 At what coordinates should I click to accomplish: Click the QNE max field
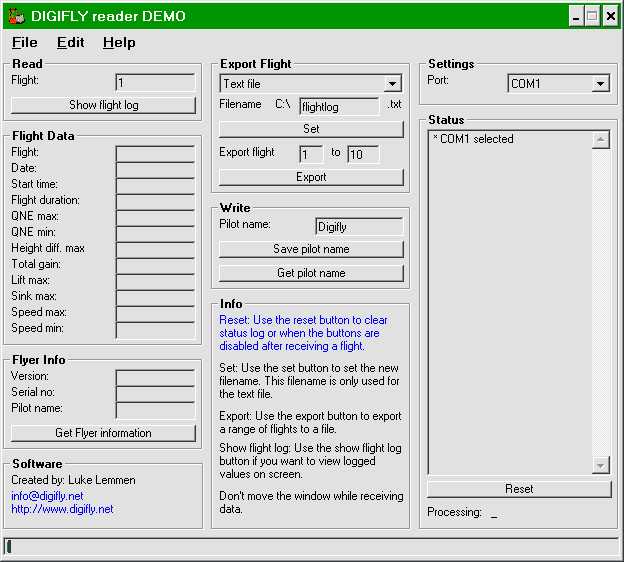click(156, 218)
